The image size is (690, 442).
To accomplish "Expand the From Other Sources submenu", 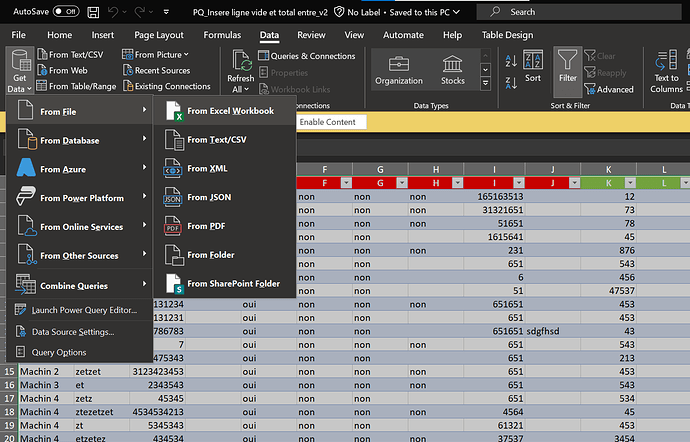I will tap(80, 256).
